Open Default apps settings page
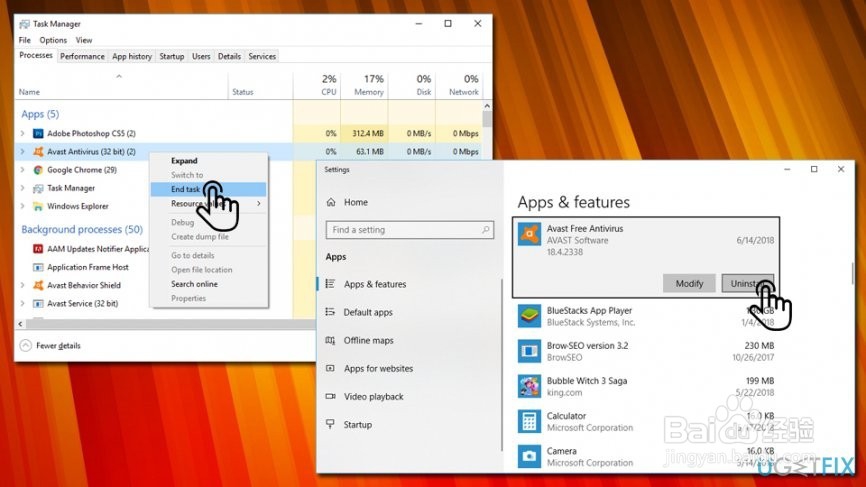This screenshot has width=866, height=487. [368, 313]
